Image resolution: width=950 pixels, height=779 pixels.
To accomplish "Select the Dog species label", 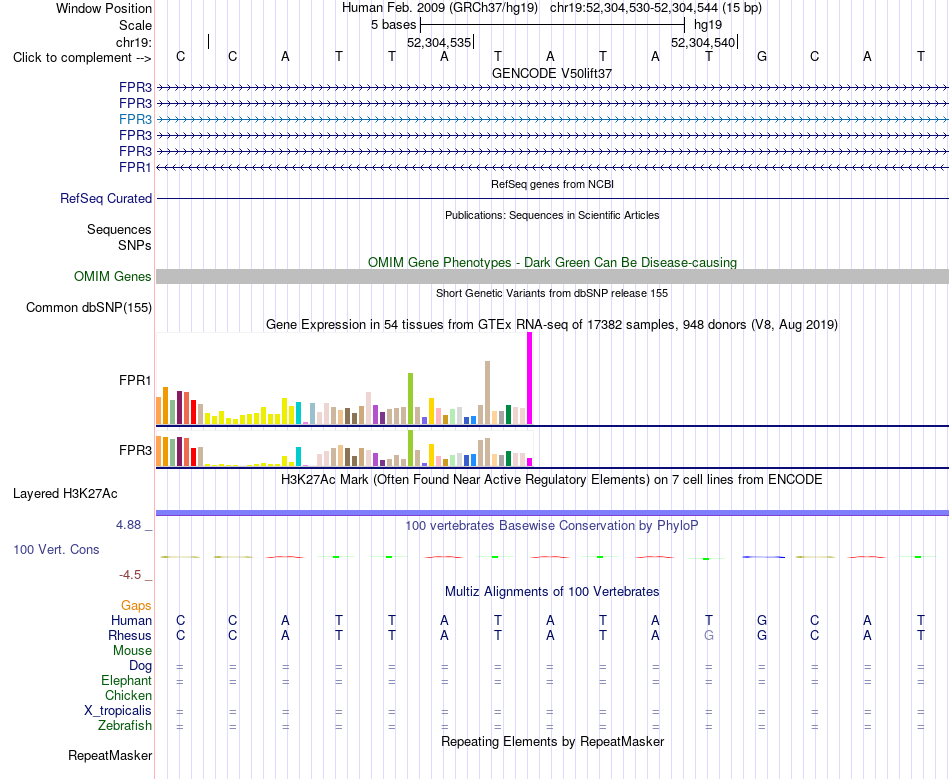I will coord(140,666).
